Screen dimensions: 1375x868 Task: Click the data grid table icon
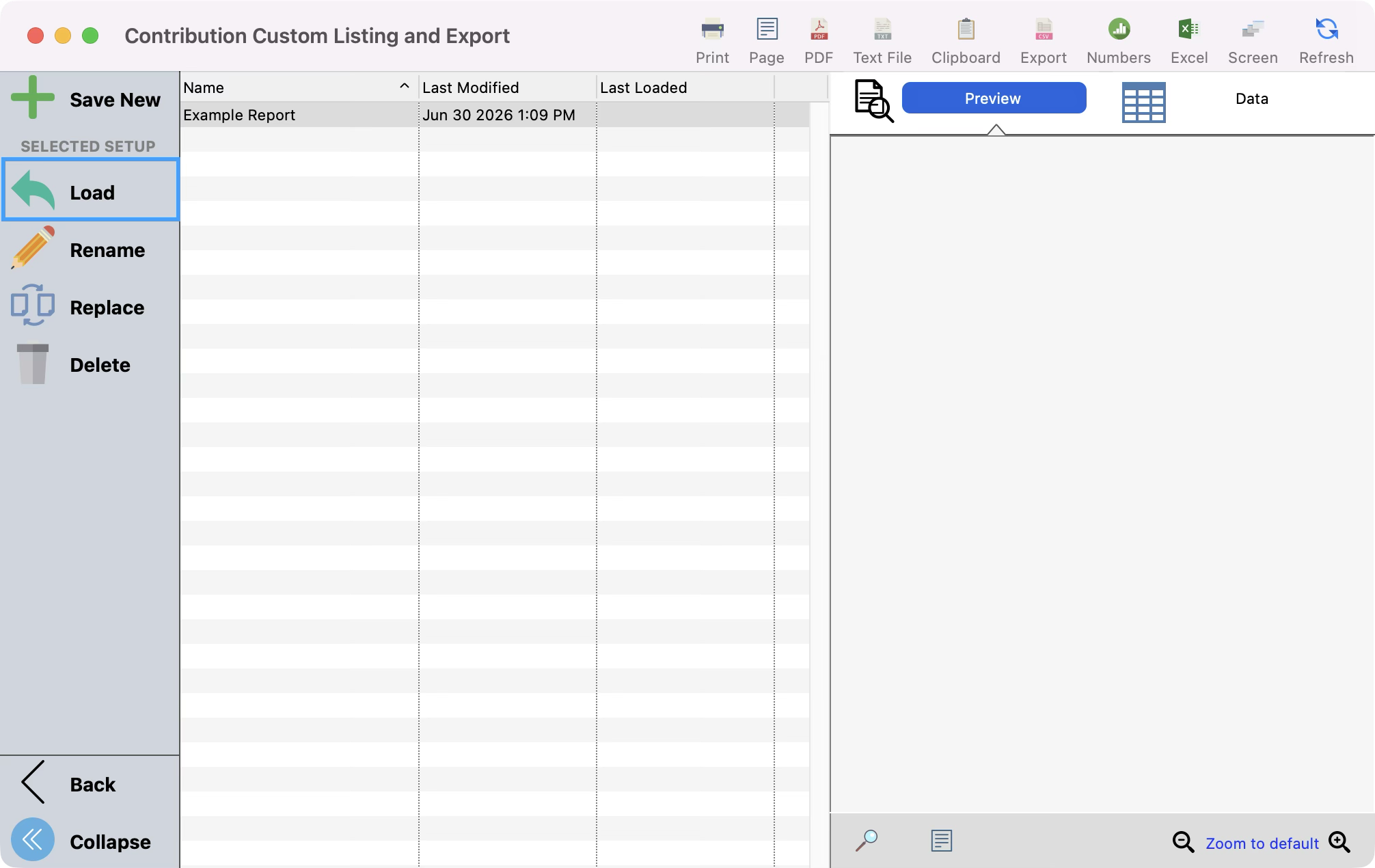(x=1143, y=102)
